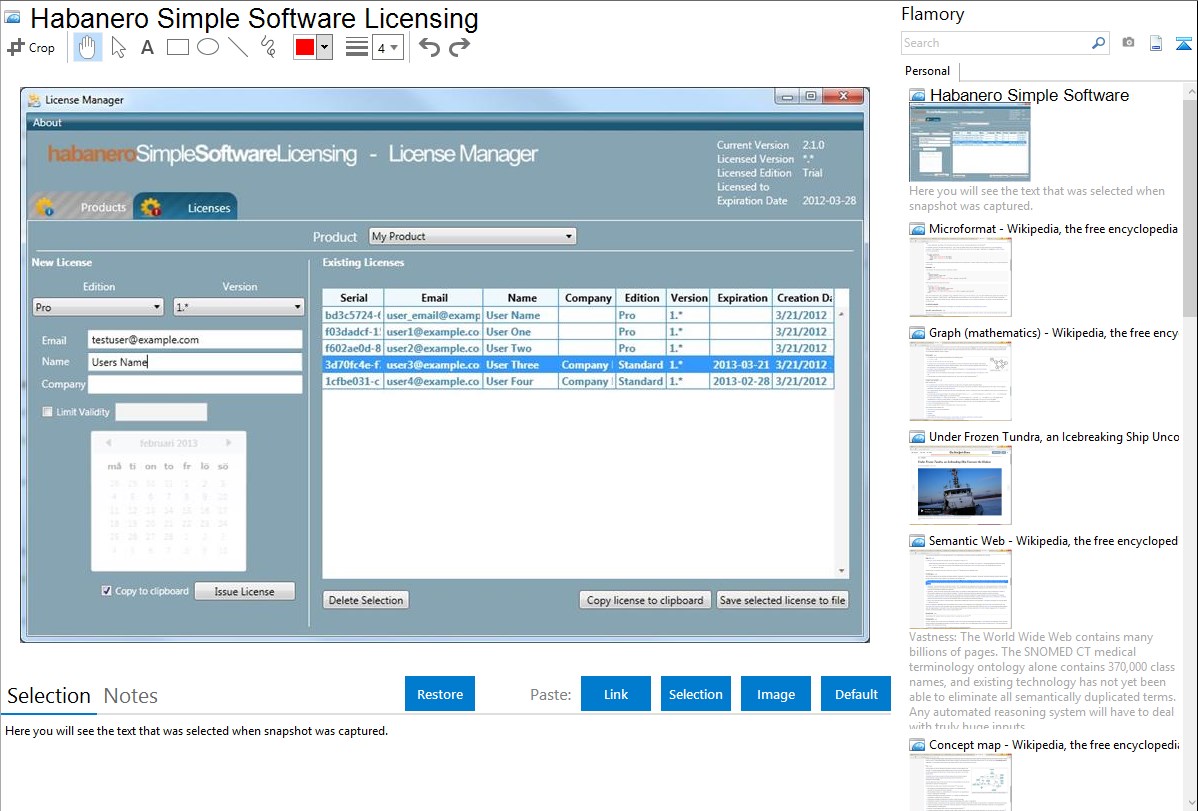Select the freehand curve tool
The width and height of the screenshot is (1198, 811).
click(268, 47)
